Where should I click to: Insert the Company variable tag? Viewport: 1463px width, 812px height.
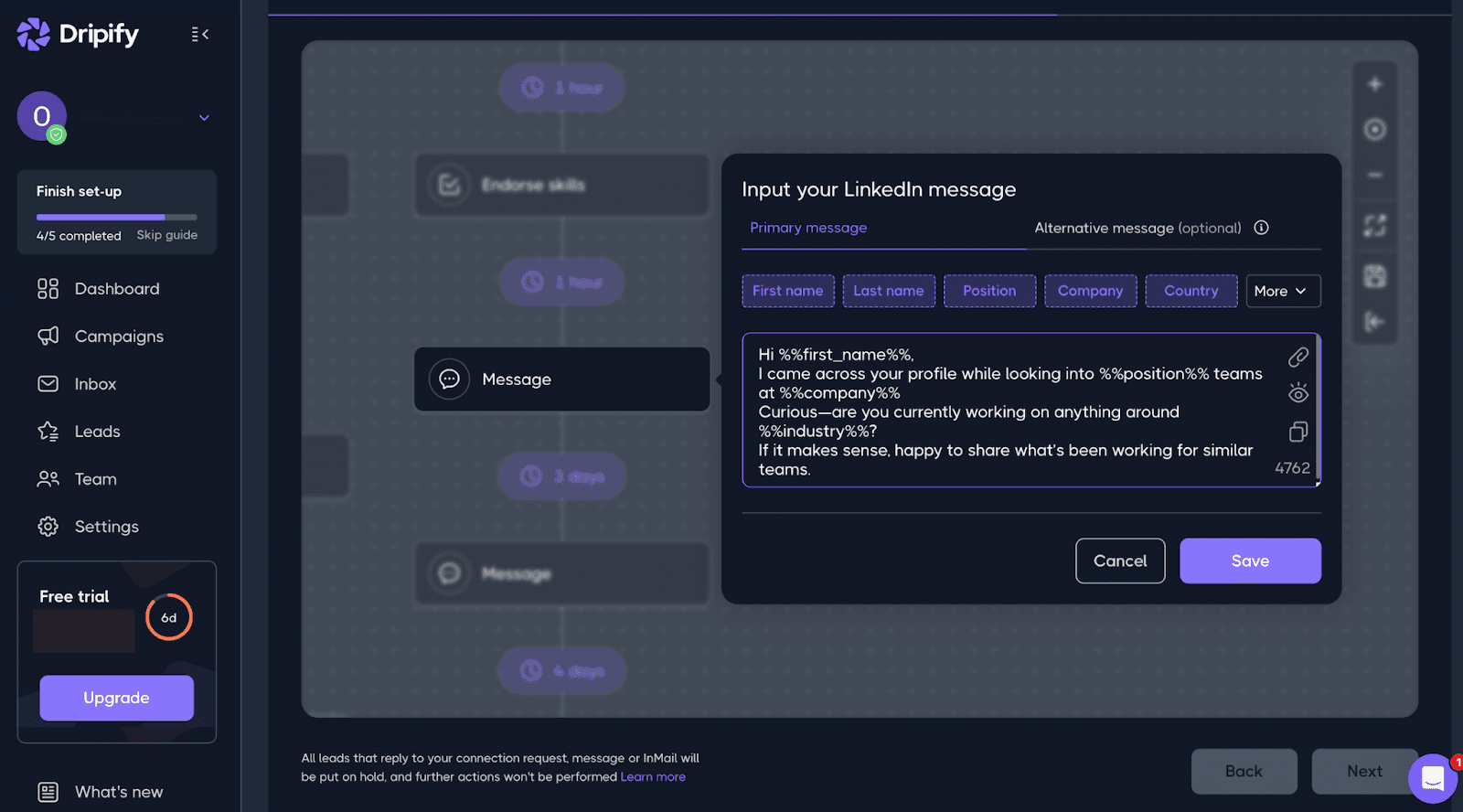tap(1090, 291)
